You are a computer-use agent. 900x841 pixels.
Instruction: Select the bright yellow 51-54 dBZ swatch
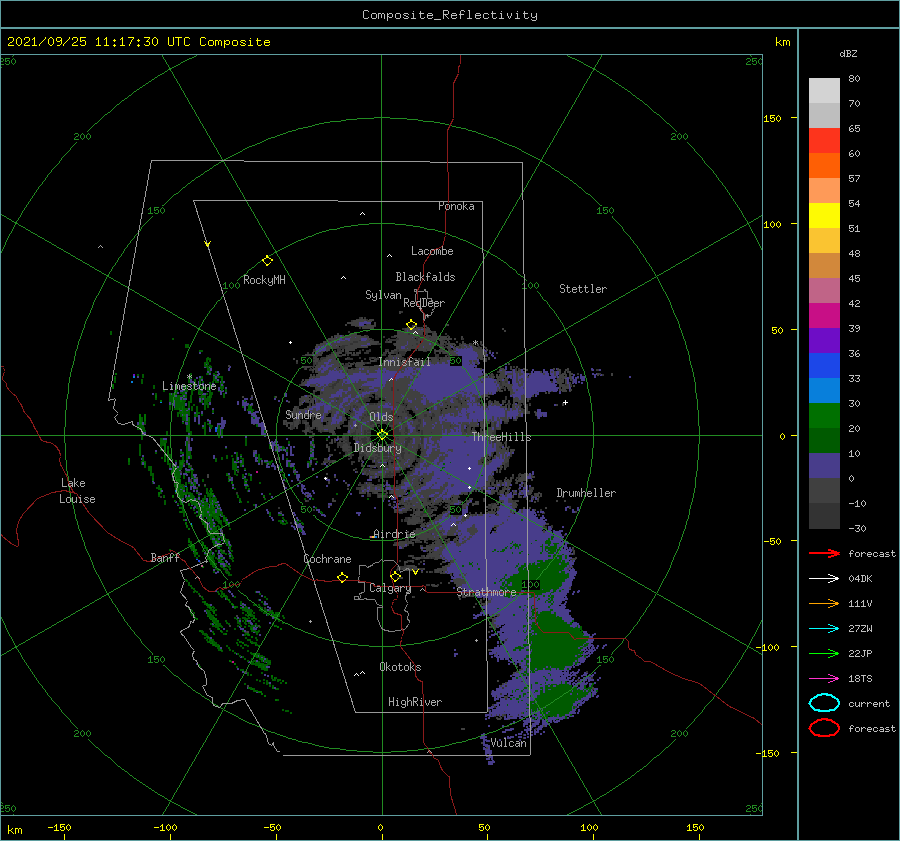pos(824,216)
